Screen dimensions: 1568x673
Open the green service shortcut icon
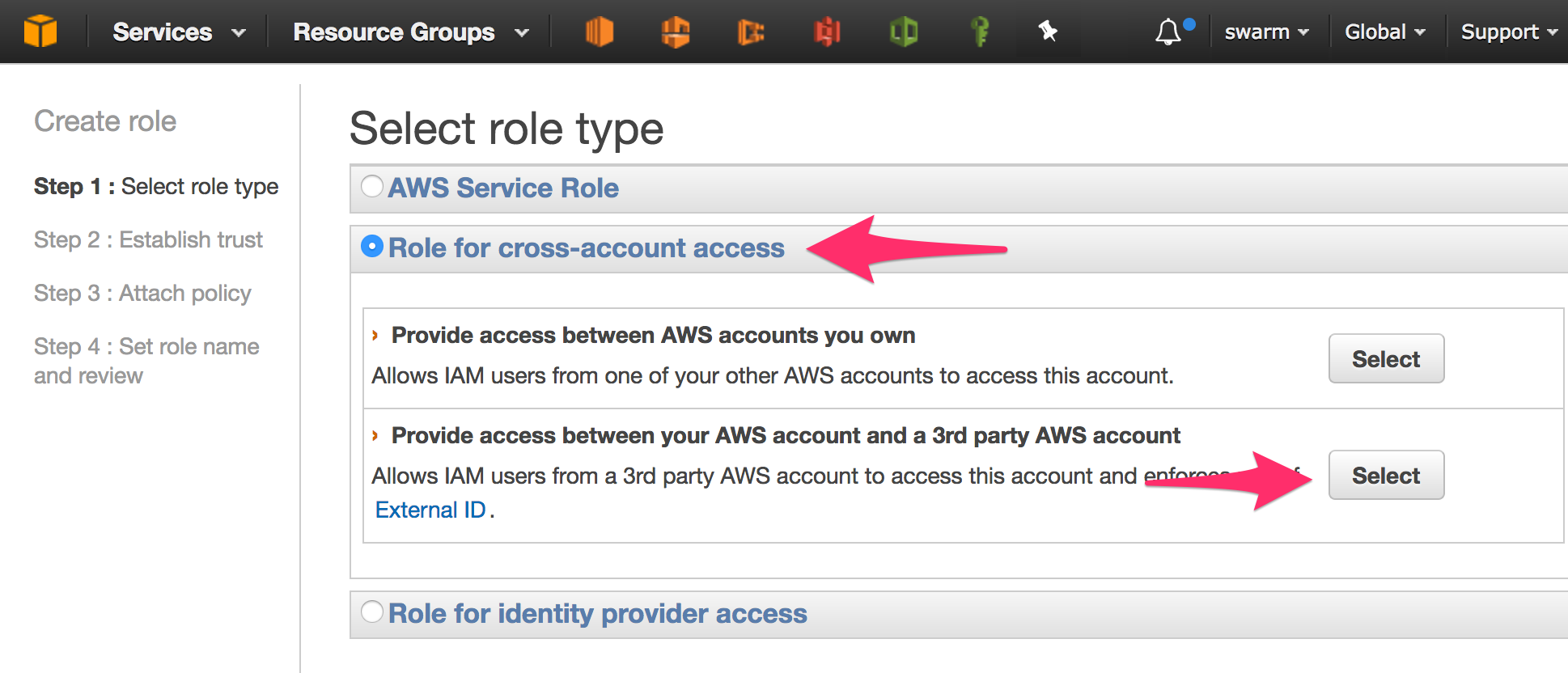[904, 32]
